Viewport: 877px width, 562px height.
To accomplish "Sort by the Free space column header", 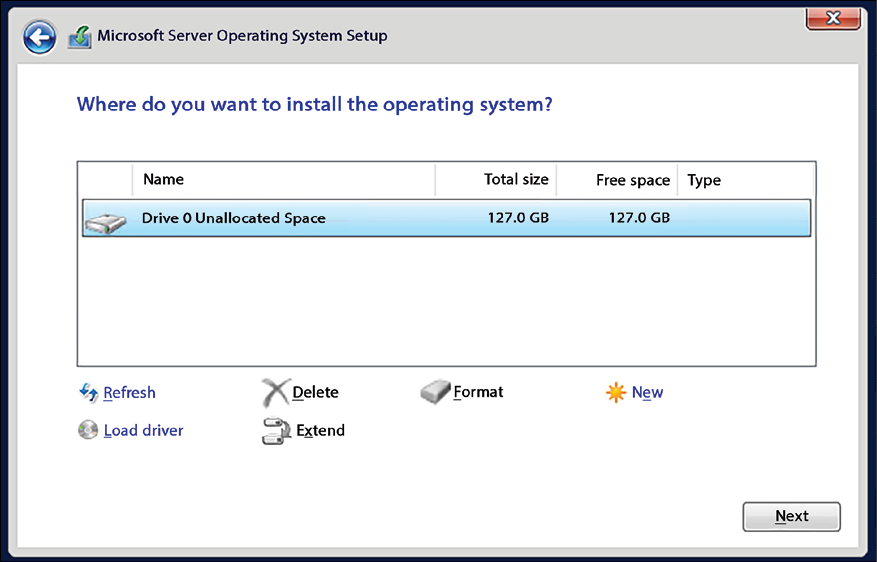I will [x=617, y=180].
